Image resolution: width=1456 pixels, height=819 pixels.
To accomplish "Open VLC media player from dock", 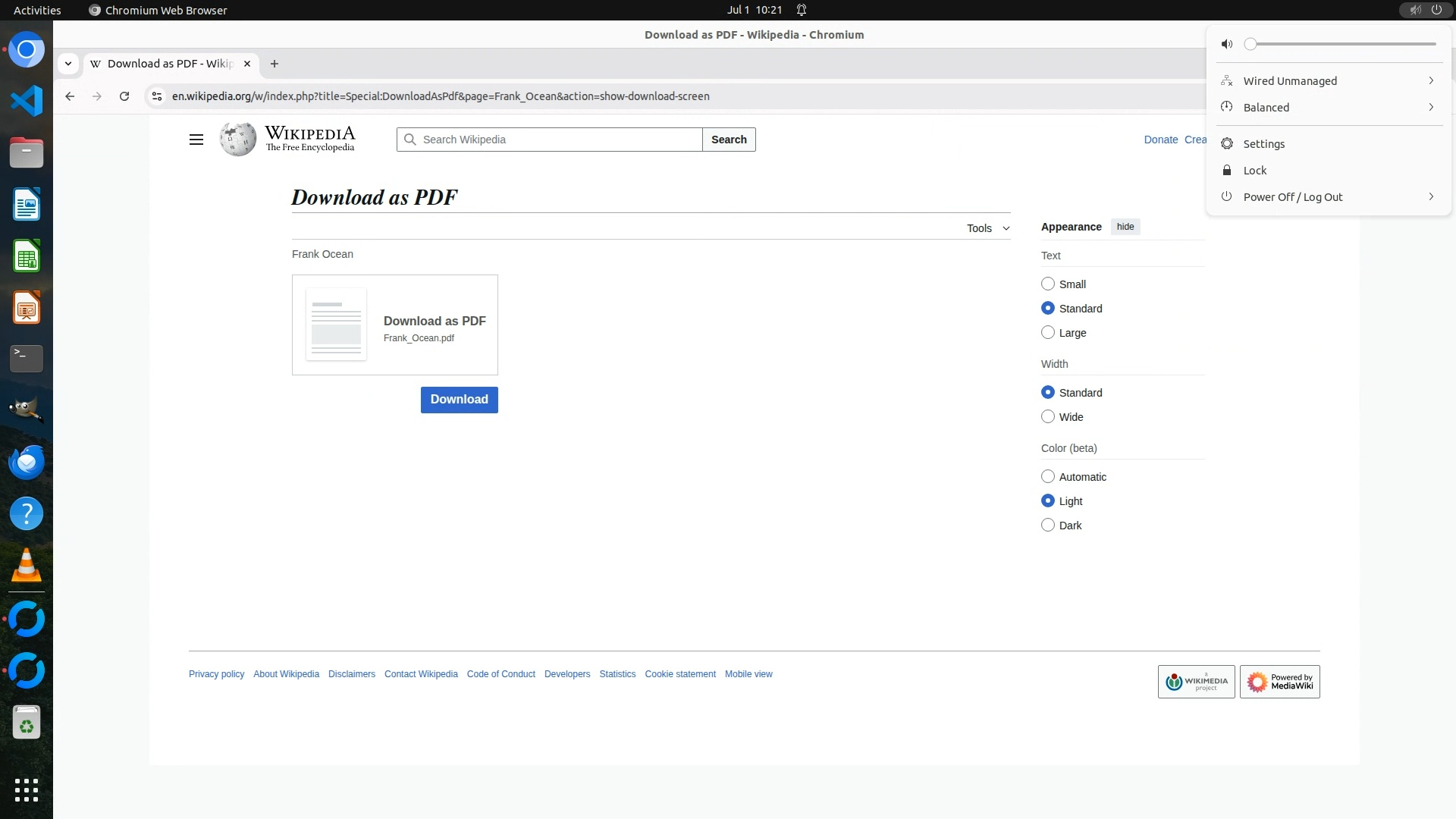I will 27,565.
